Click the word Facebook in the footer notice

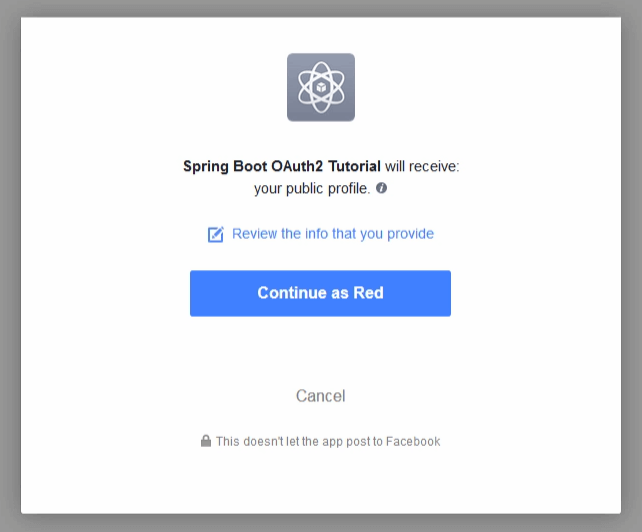point(413,441)
